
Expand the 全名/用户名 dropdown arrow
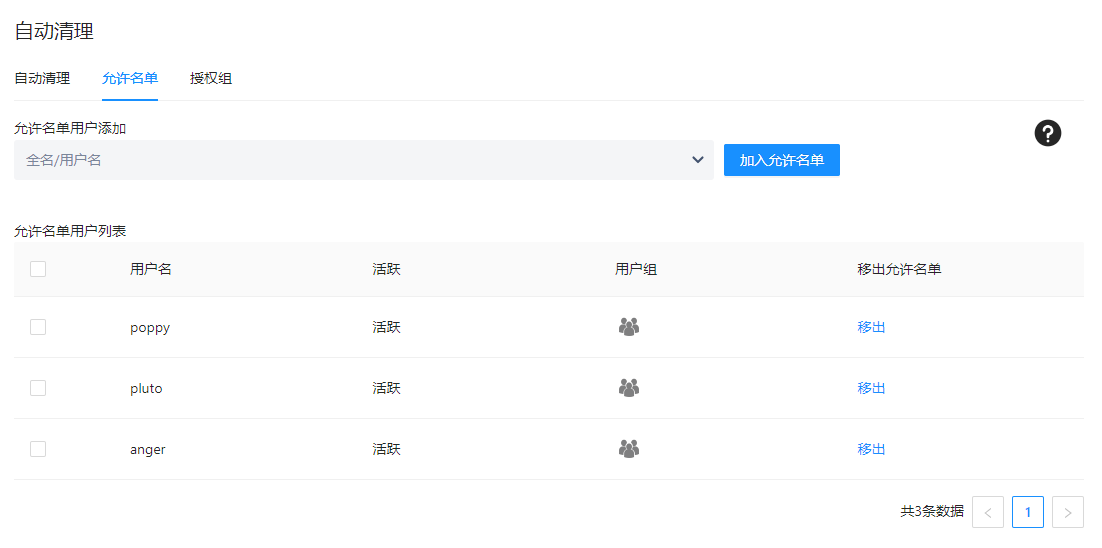click(698, 160)
